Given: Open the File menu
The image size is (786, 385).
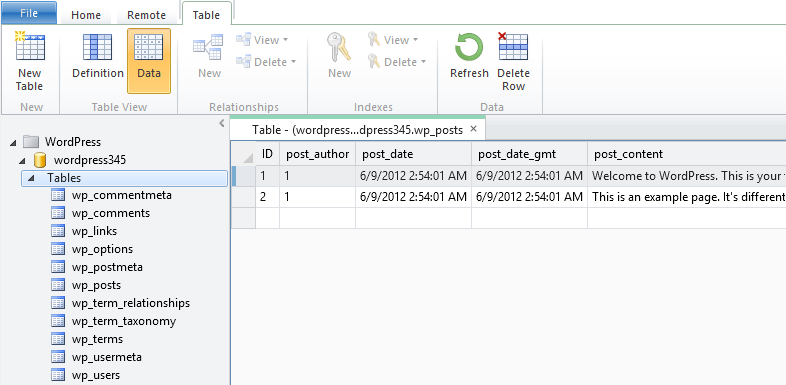Looking at the screenshot, I should (29, 13).
